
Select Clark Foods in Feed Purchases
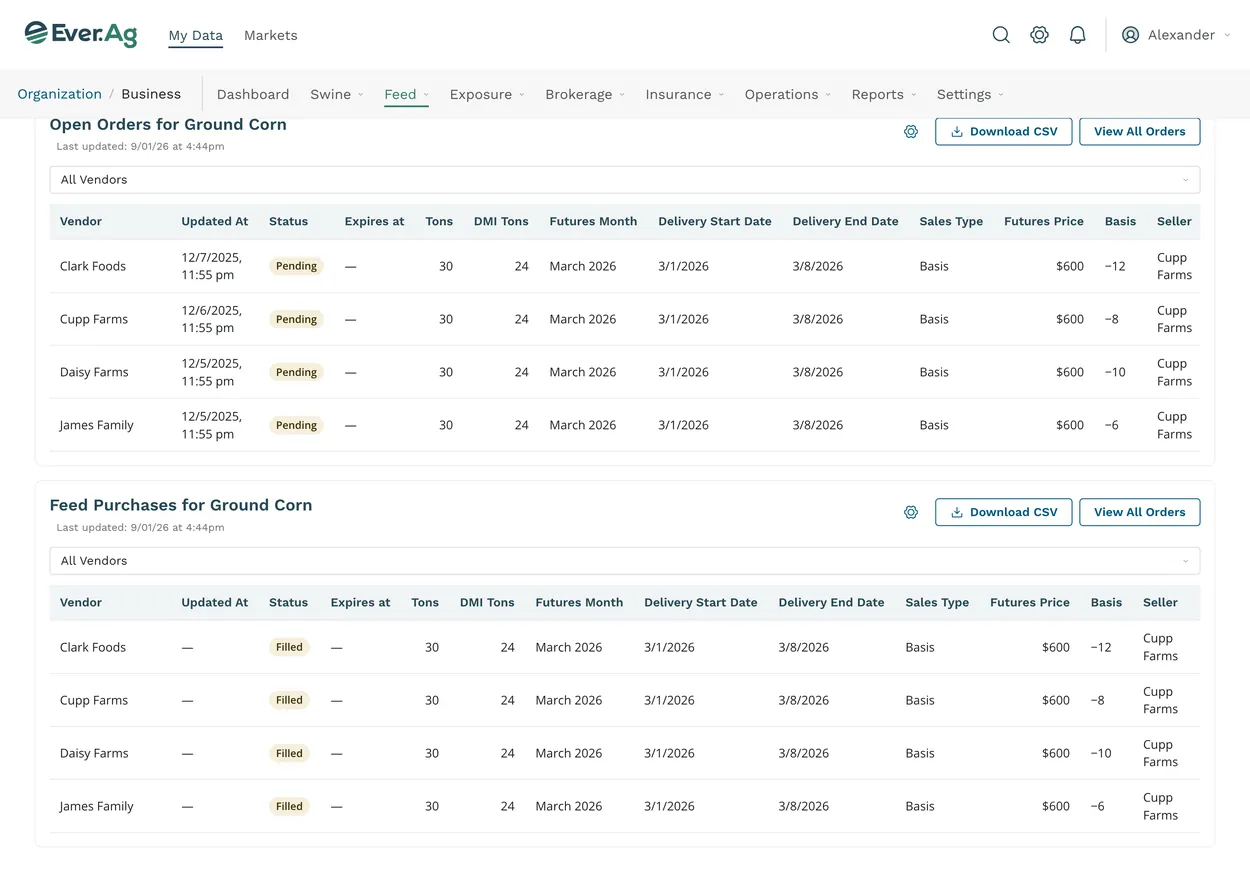pos(93,647)
